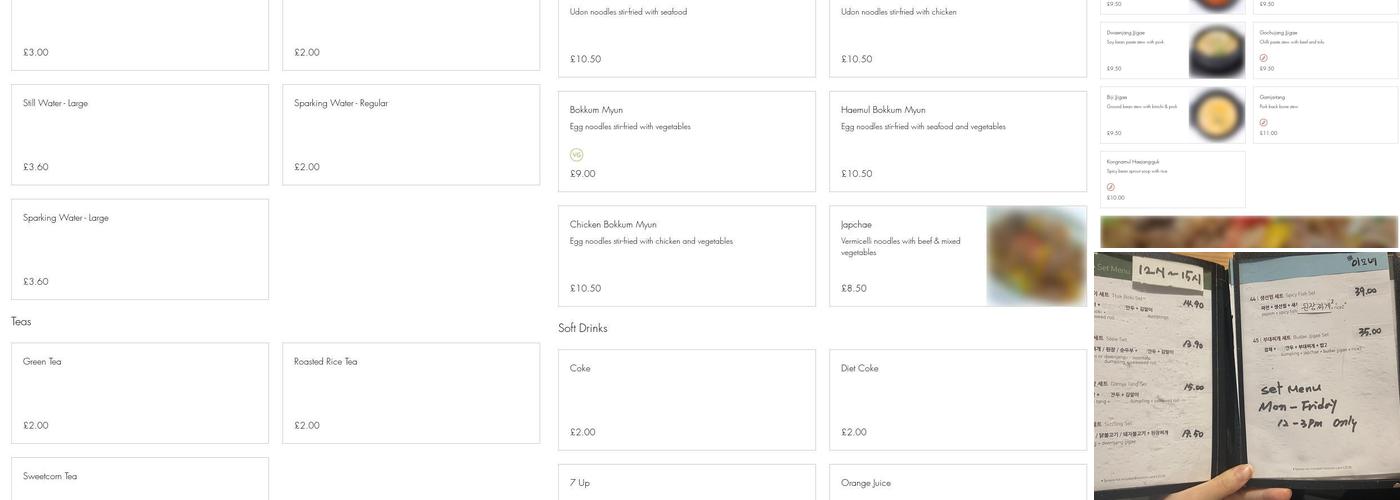This screenshot has width=1400, height=500.
Task: Select the Chicken Bokkum Myun dish
Action: [x=686, y=256]
